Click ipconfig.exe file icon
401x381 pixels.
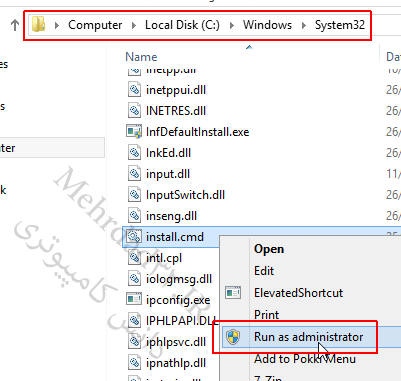click(134, 299)
